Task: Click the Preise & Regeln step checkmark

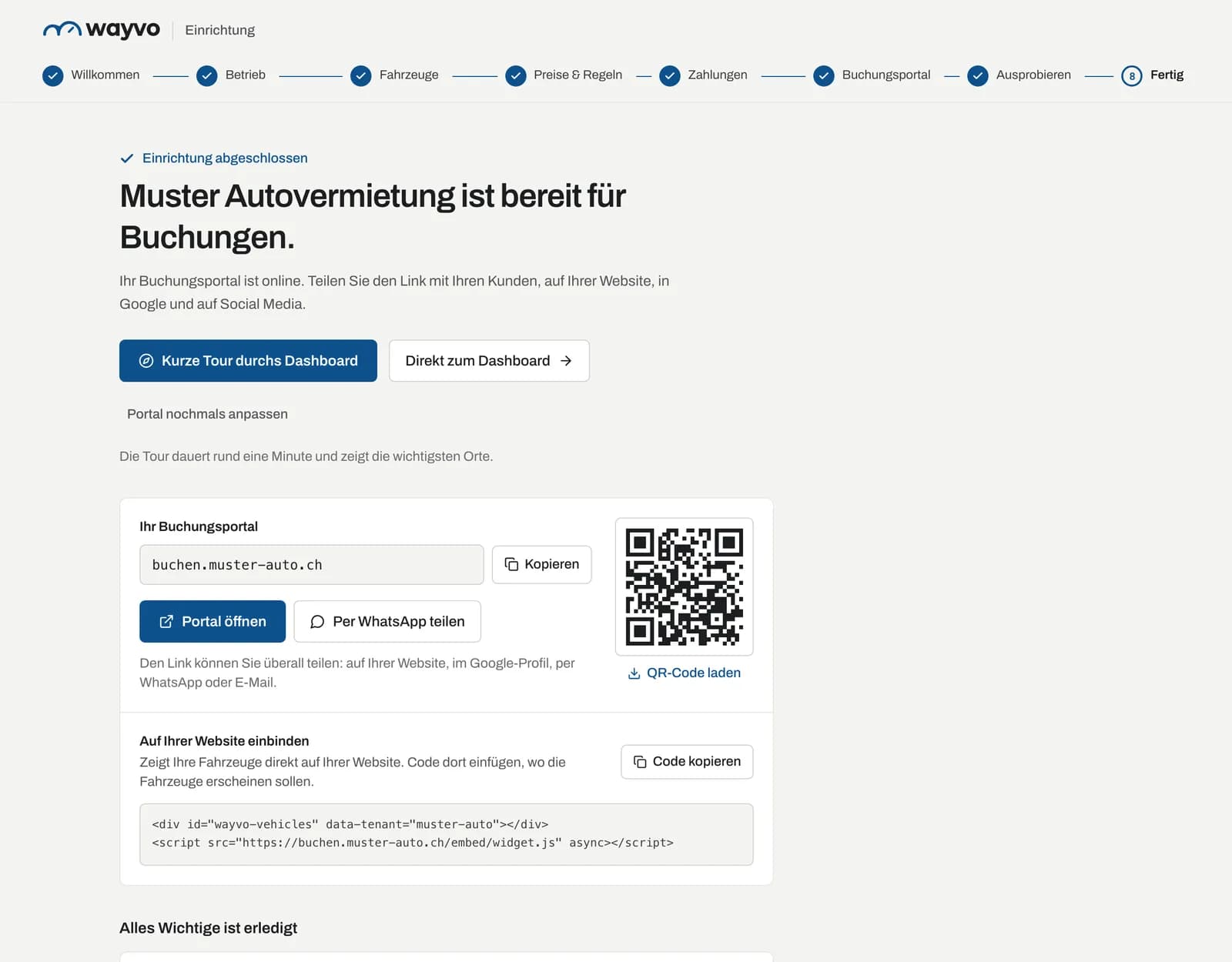Action: click(x=515, y=75)
